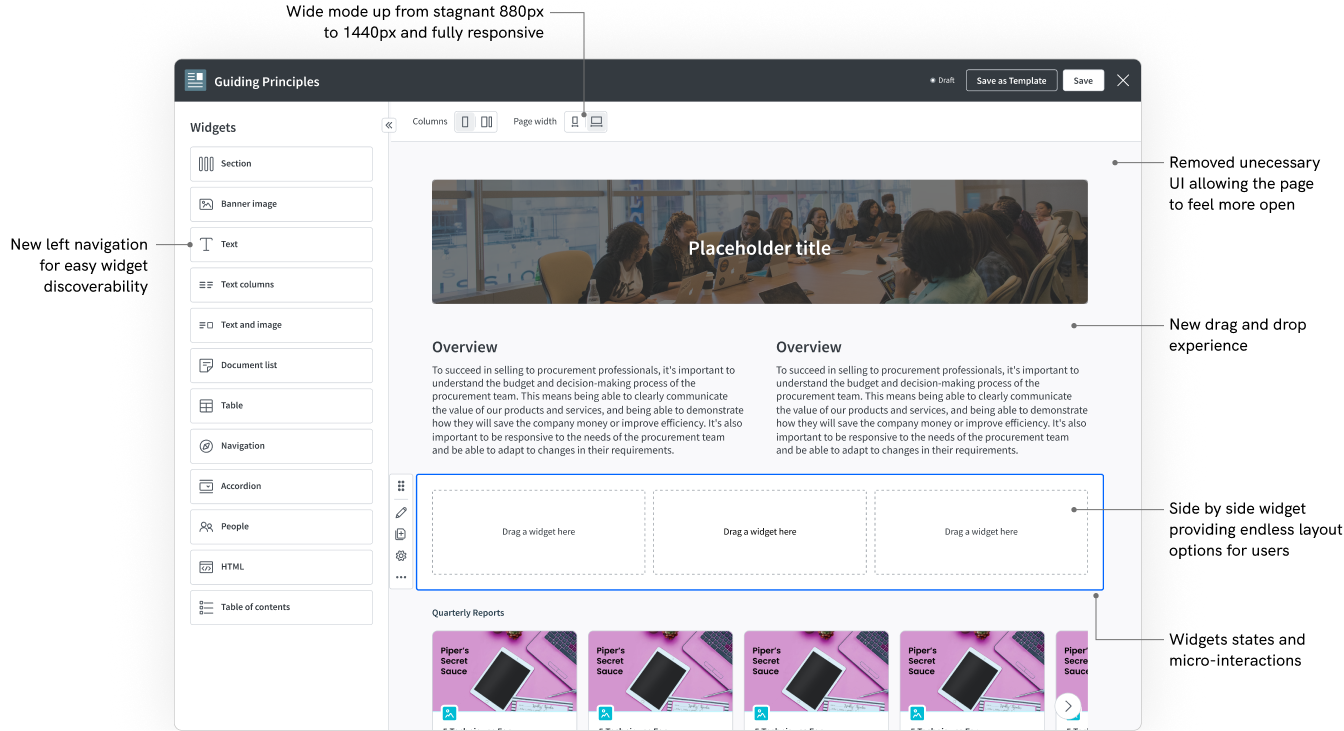Click the Navigation widget icon
This screenshot has height=731, width=1344.
(206, 446)
